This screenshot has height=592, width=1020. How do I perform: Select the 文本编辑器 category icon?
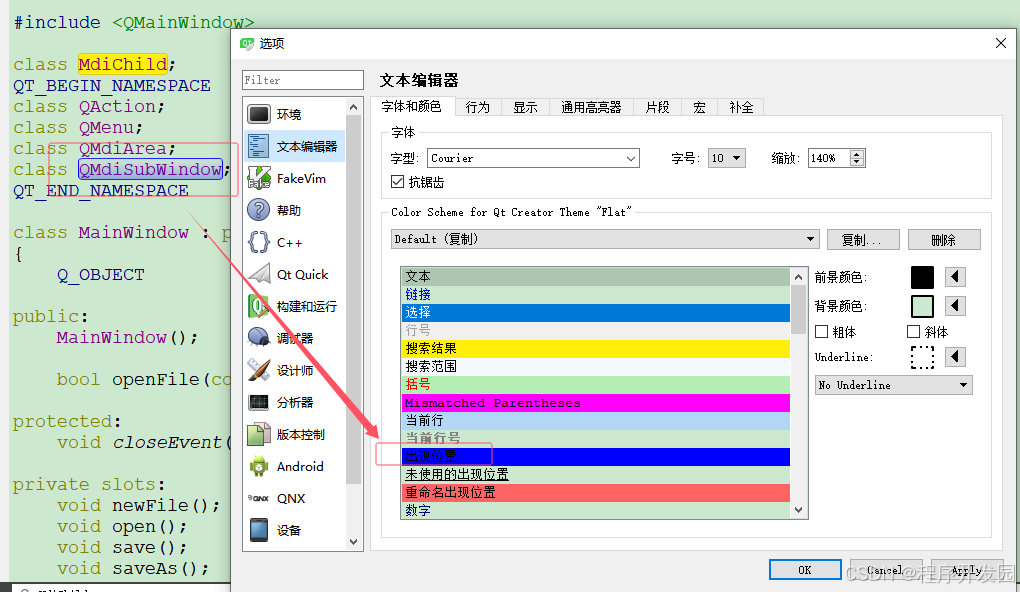click(259, 146)
